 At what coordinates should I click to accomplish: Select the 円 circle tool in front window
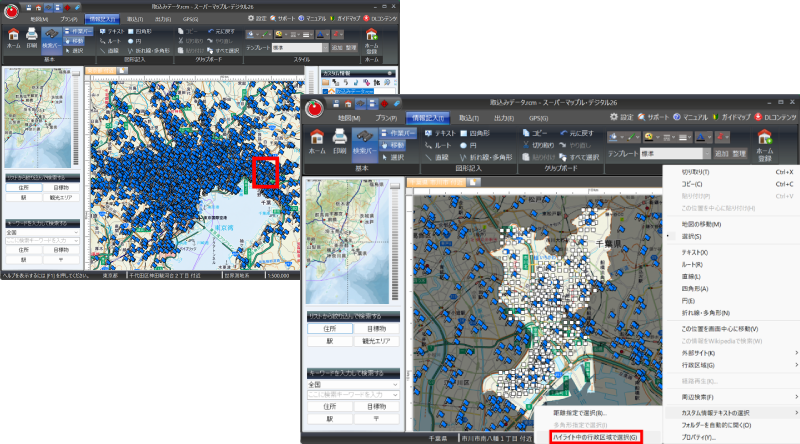pos(468,145)
